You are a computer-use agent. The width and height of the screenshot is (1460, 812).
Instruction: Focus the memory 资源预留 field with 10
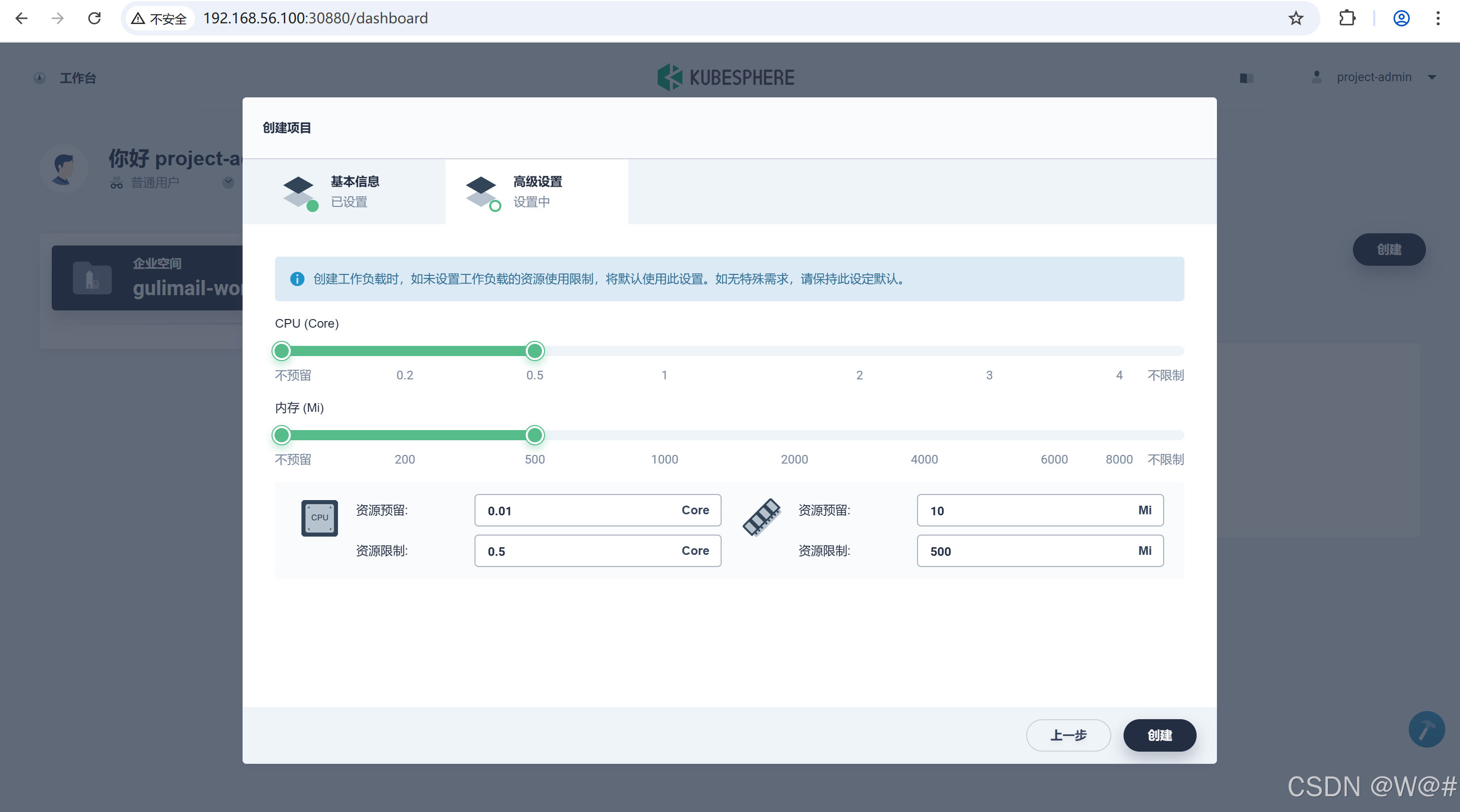1040,510
